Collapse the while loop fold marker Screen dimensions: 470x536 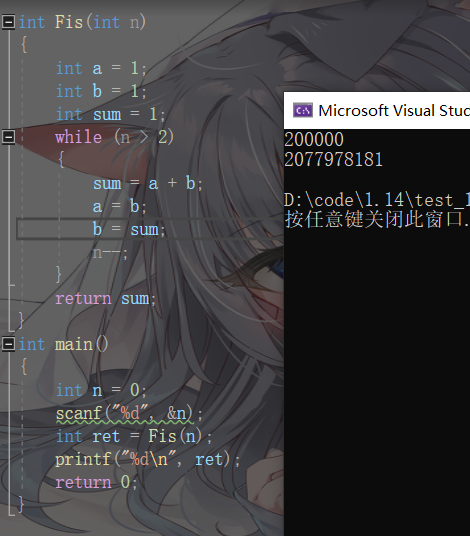(9, 137)
